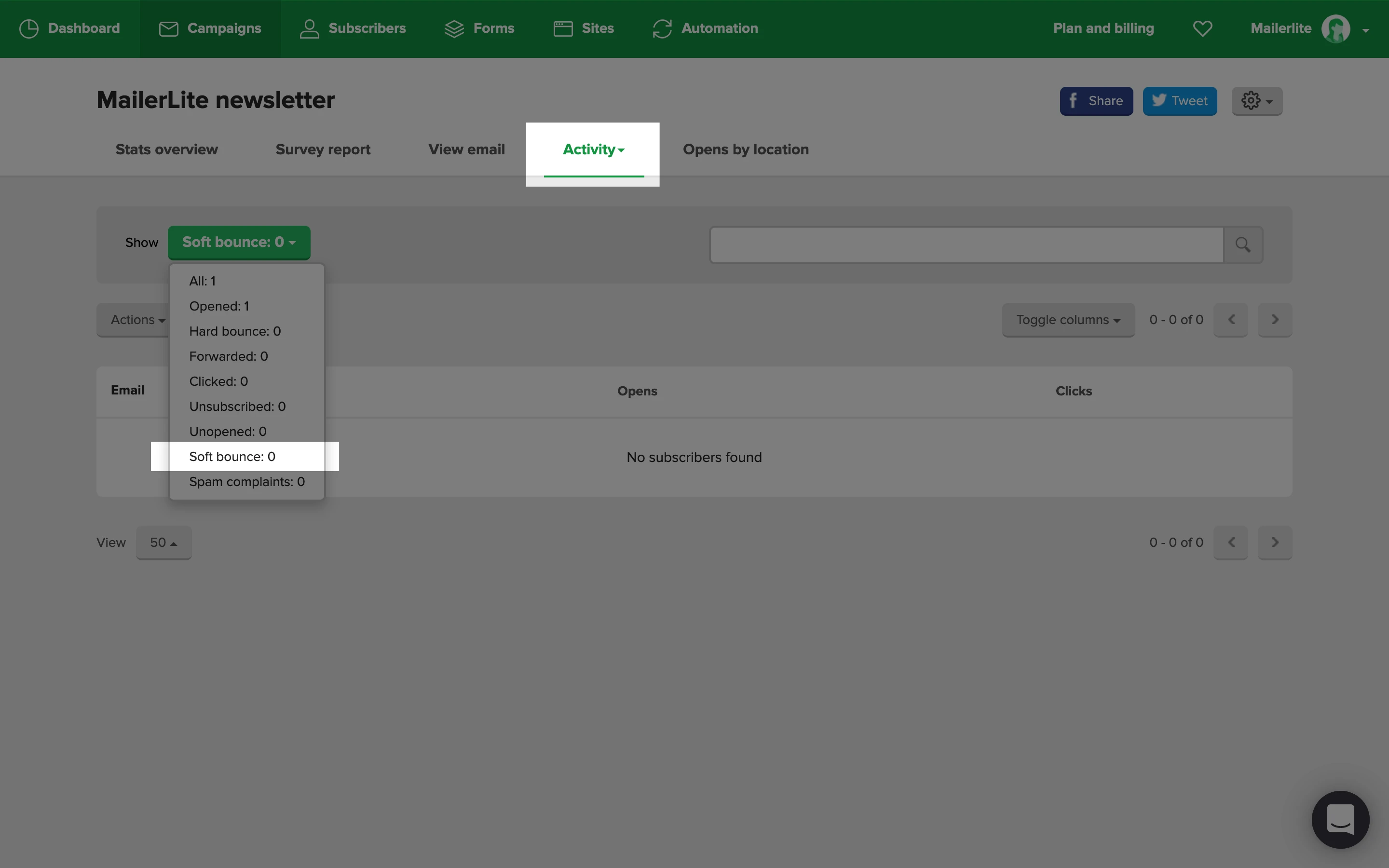
Task: Open the settings gear dropdown
Action: 1256,101
